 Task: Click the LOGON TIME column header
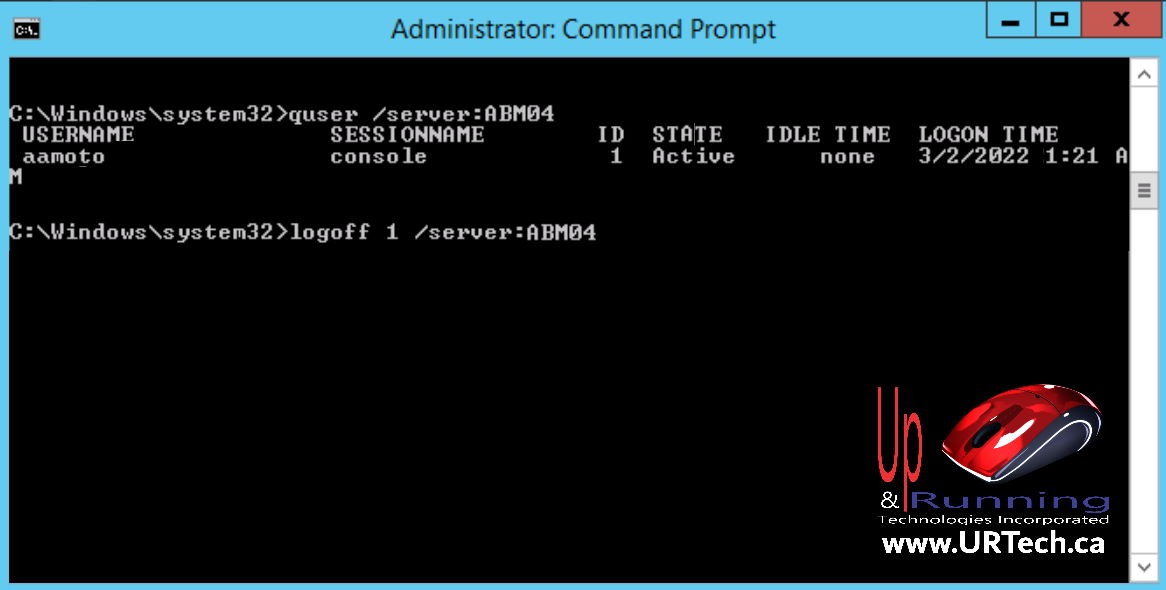pos(988,135)
